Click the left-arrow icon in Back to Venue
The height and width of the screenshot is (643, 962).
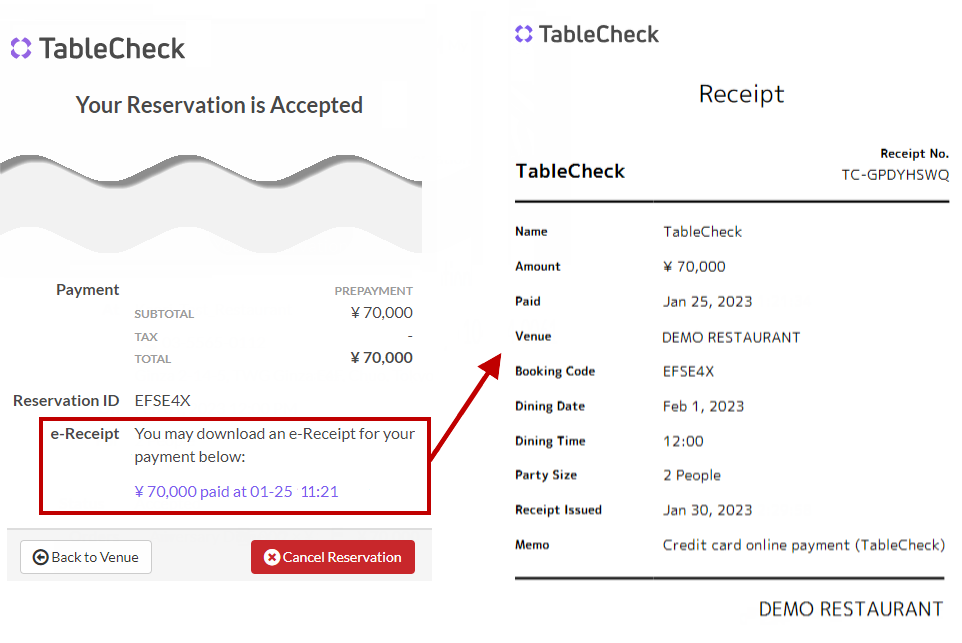tap(41, 557)
